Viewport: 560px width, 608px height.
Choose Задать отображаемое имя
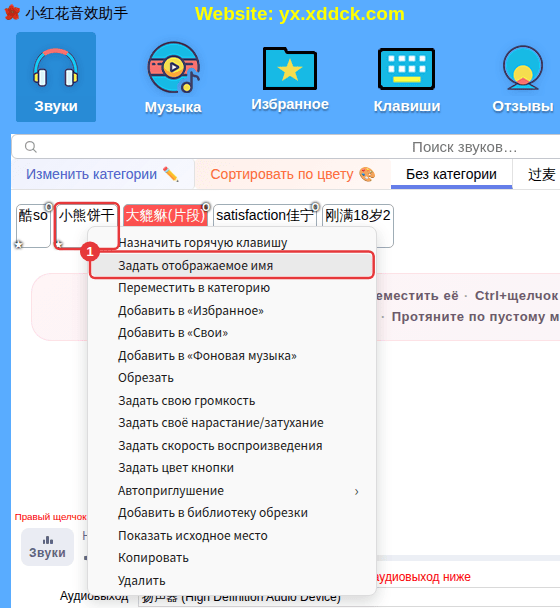(232, 266)
